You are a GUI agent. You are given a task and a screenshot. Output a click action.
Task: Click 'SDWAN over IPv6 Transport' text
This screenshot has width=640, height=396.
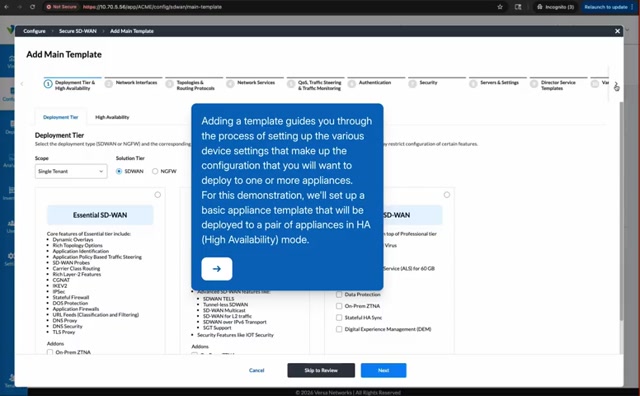235,322
